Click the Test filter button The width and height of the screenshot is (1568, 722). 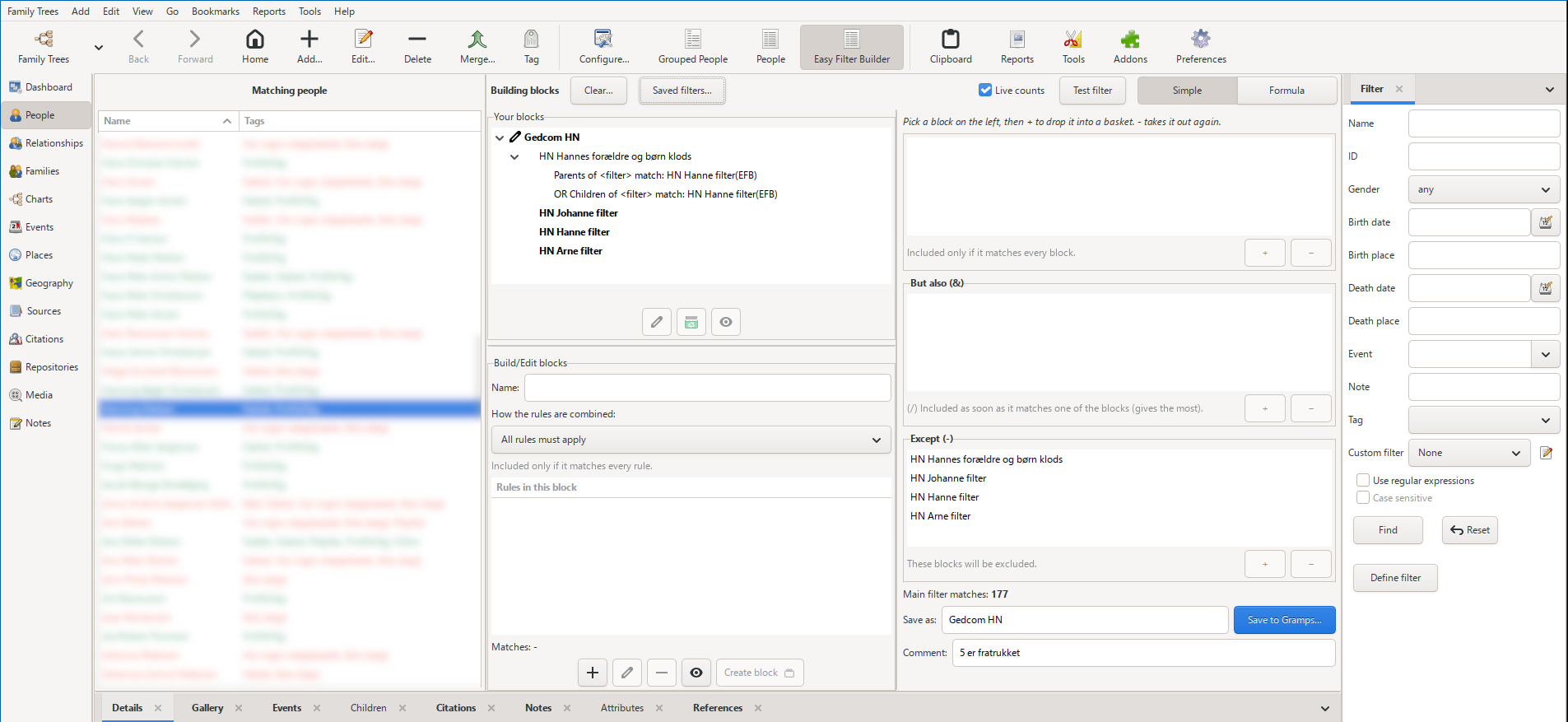pos(1092,91)
